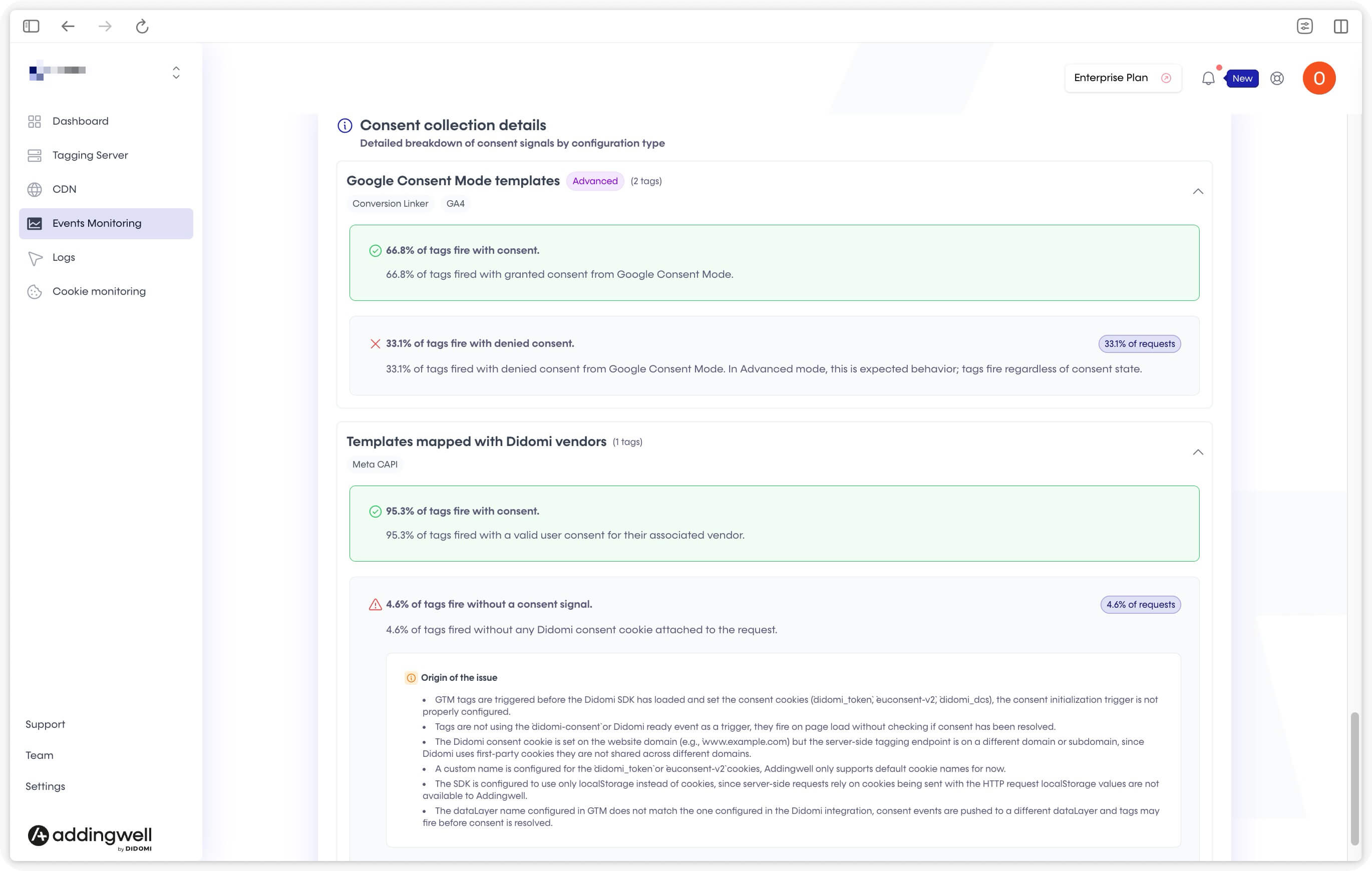The height and width of the screenshot is (871, 1372).
Task: Go forward with the browser forward arrow
Action: tap(105, 26)
